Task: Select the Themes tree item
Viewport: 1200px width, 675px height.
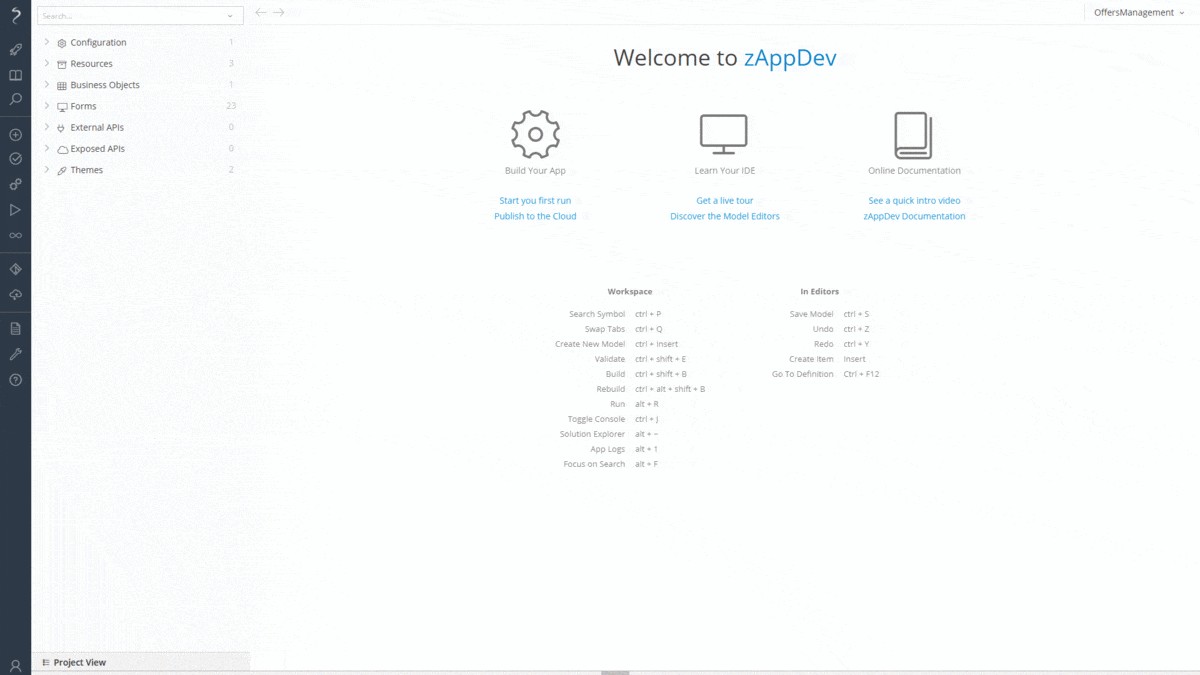Action: (86, 170)
